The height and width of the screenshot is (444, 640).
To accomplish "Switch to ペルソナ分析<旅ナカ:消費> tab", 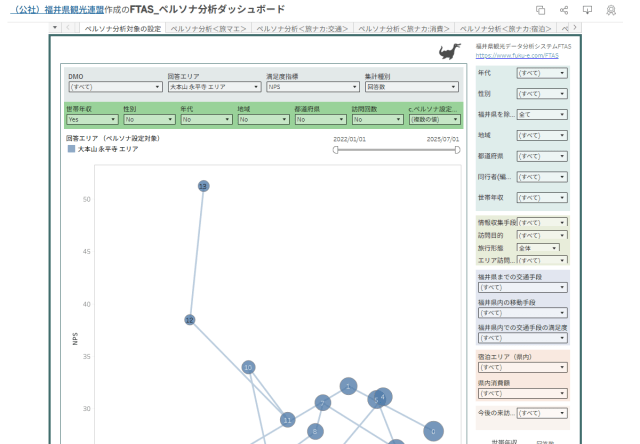I will pyautogui.click(x=404, y=29).
